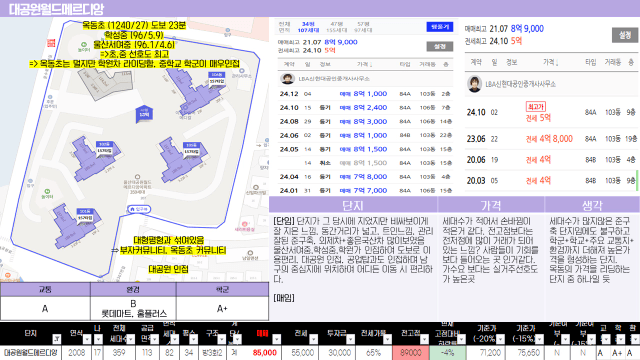Select the pink 89000 전고점 cell
Image resolution: width=640 pixels, height=360 pixels.
coord(411,353)
